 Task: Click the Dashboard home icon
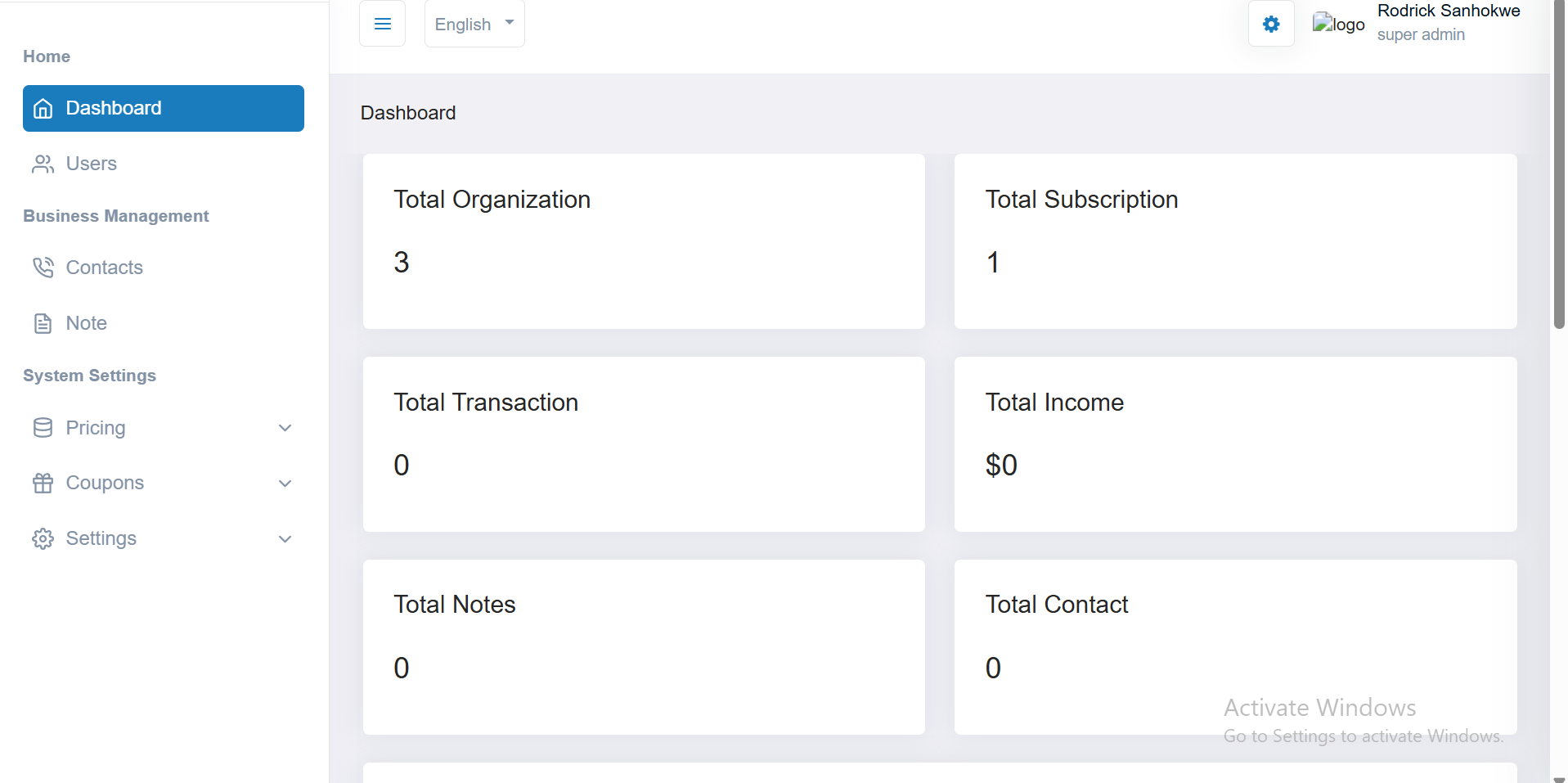(x=43, y=108)
